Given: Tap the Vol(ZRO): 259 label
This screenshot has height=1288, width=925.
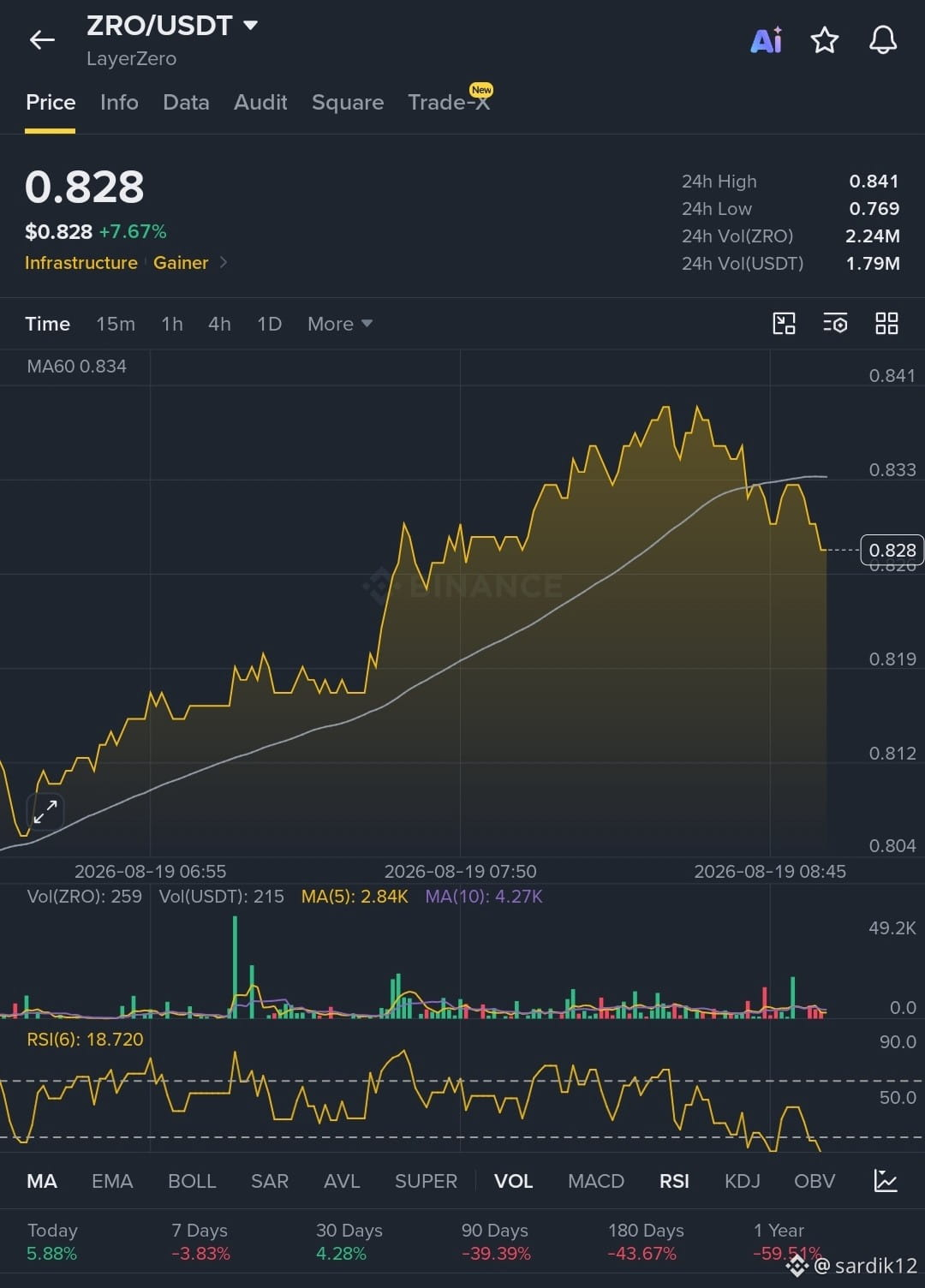Looking at the screenshot, I should (85, 897).
